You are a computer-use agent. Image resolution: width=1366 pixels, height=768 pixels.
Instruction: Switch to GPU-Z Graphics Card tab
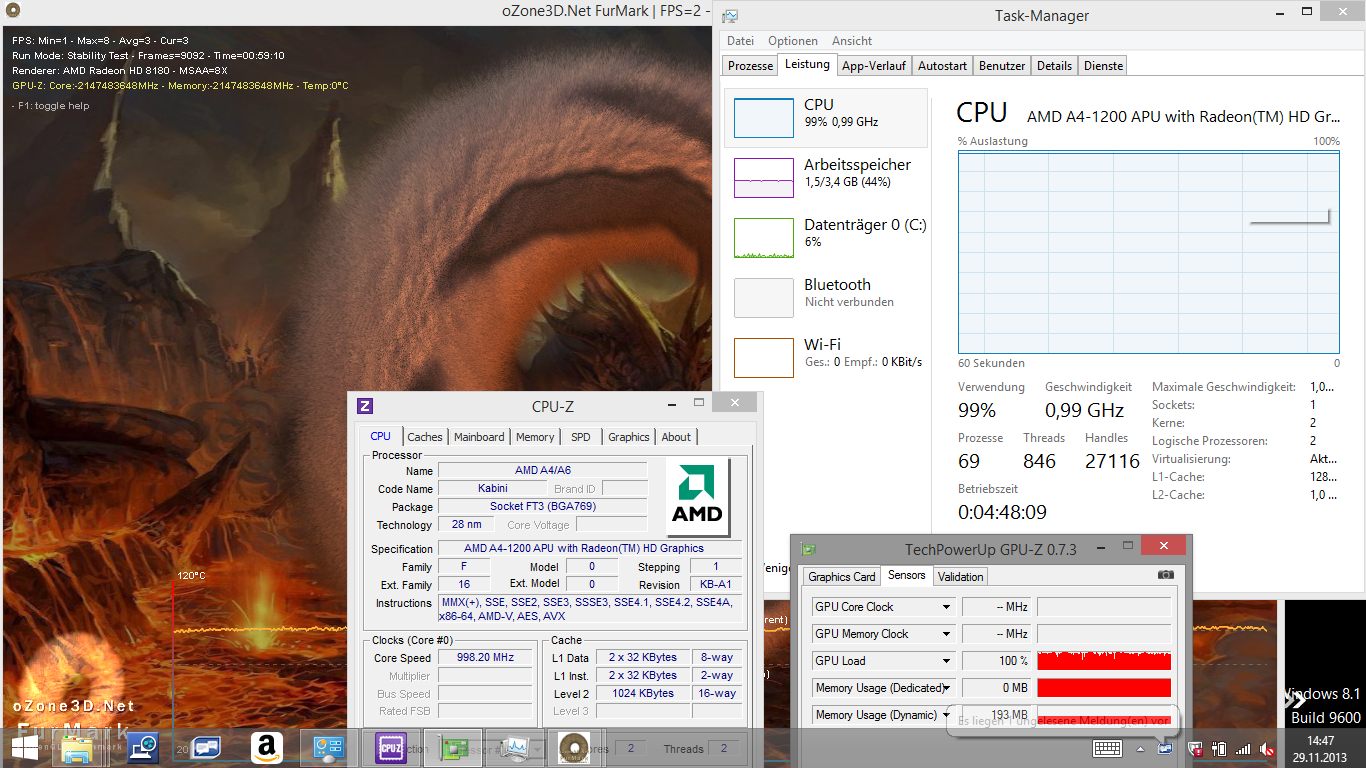click(x=841, y=577)
